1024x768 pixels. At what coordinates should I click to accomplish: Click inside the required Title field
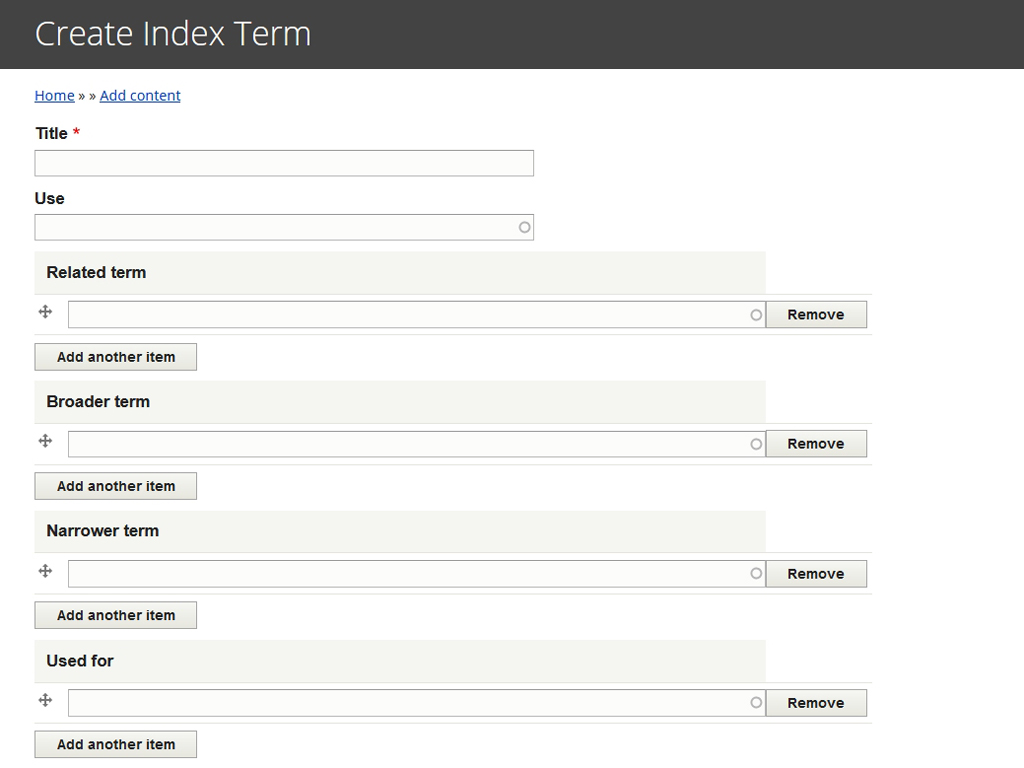tap(283, 163)
